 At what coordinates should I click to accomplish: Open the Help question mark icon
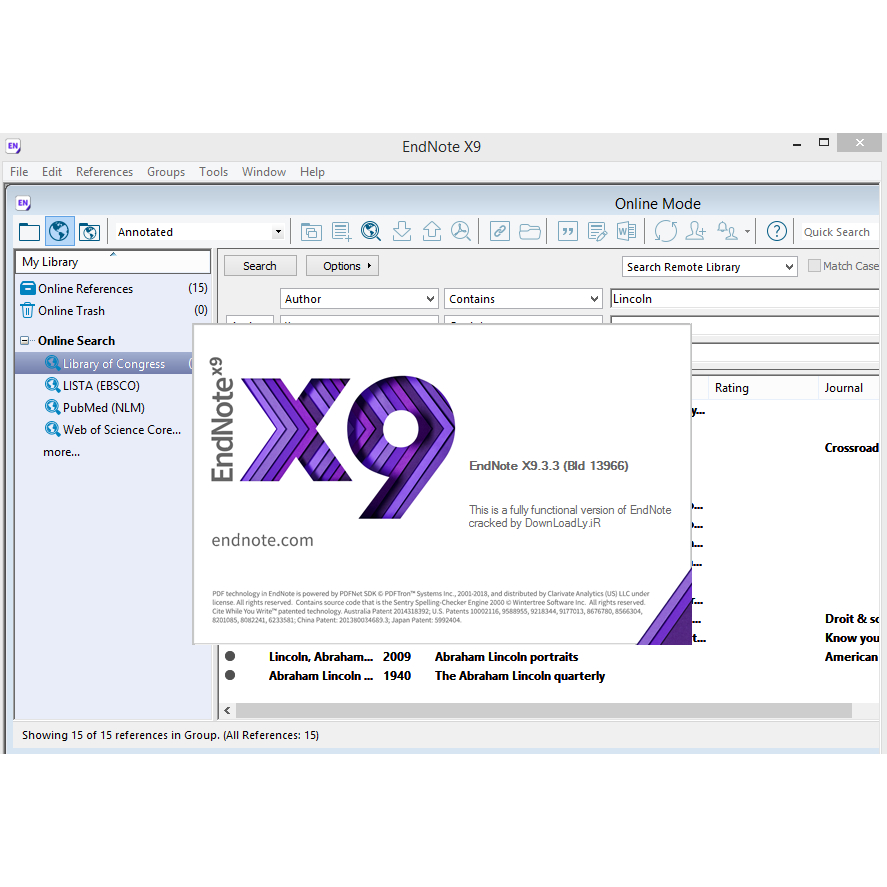776,232
